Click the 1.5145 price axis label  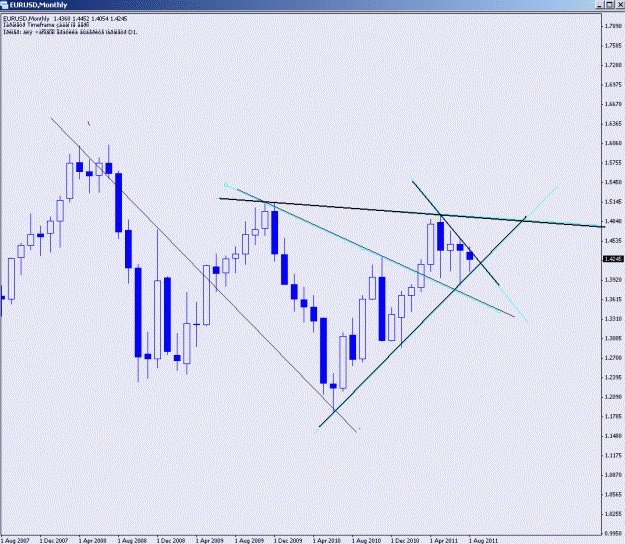pos(614,202)
